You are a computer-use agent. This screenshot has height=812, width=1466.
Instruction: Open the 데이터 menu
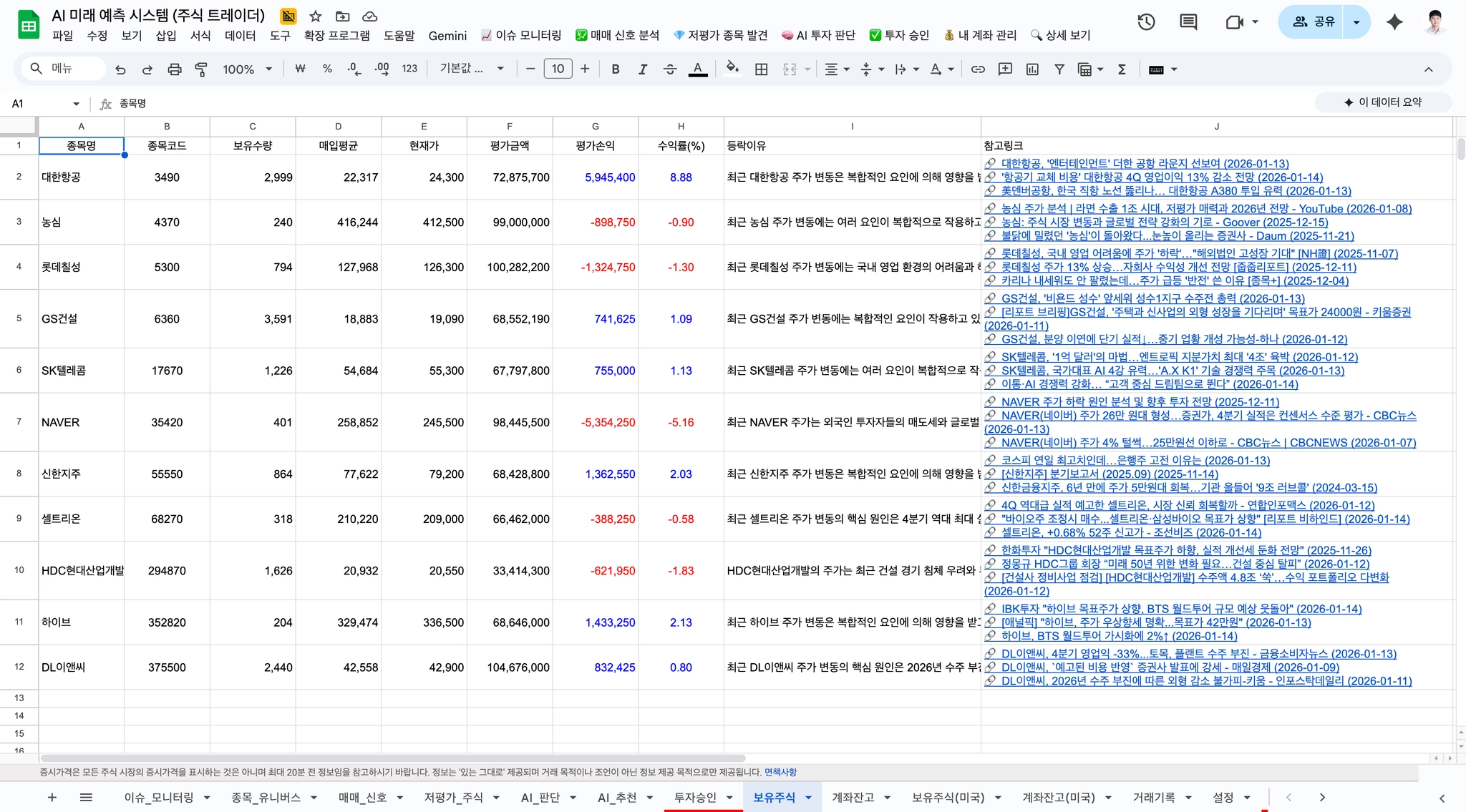(240, 35)
